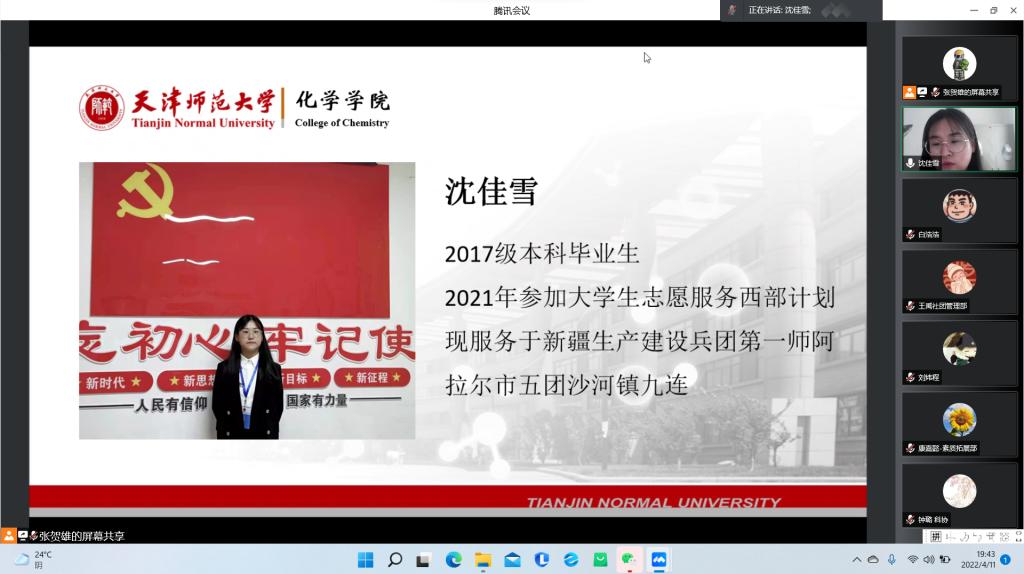Open File Explorer from the taskbar
Screen dimensions: 1024x574
482,560
